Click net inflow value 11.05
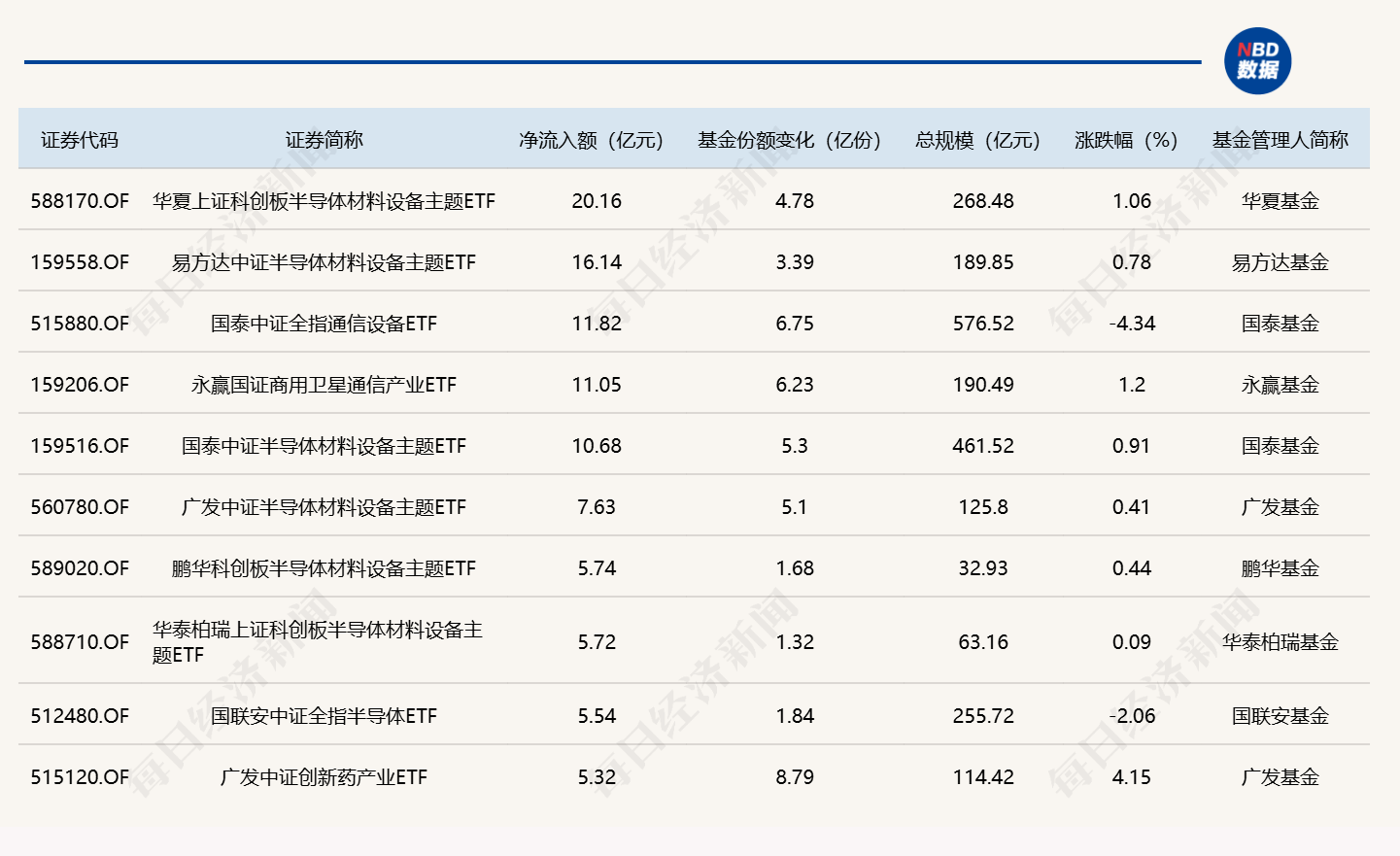The width and height of the screenshot is (1400, 856). [x=597, y=385]
